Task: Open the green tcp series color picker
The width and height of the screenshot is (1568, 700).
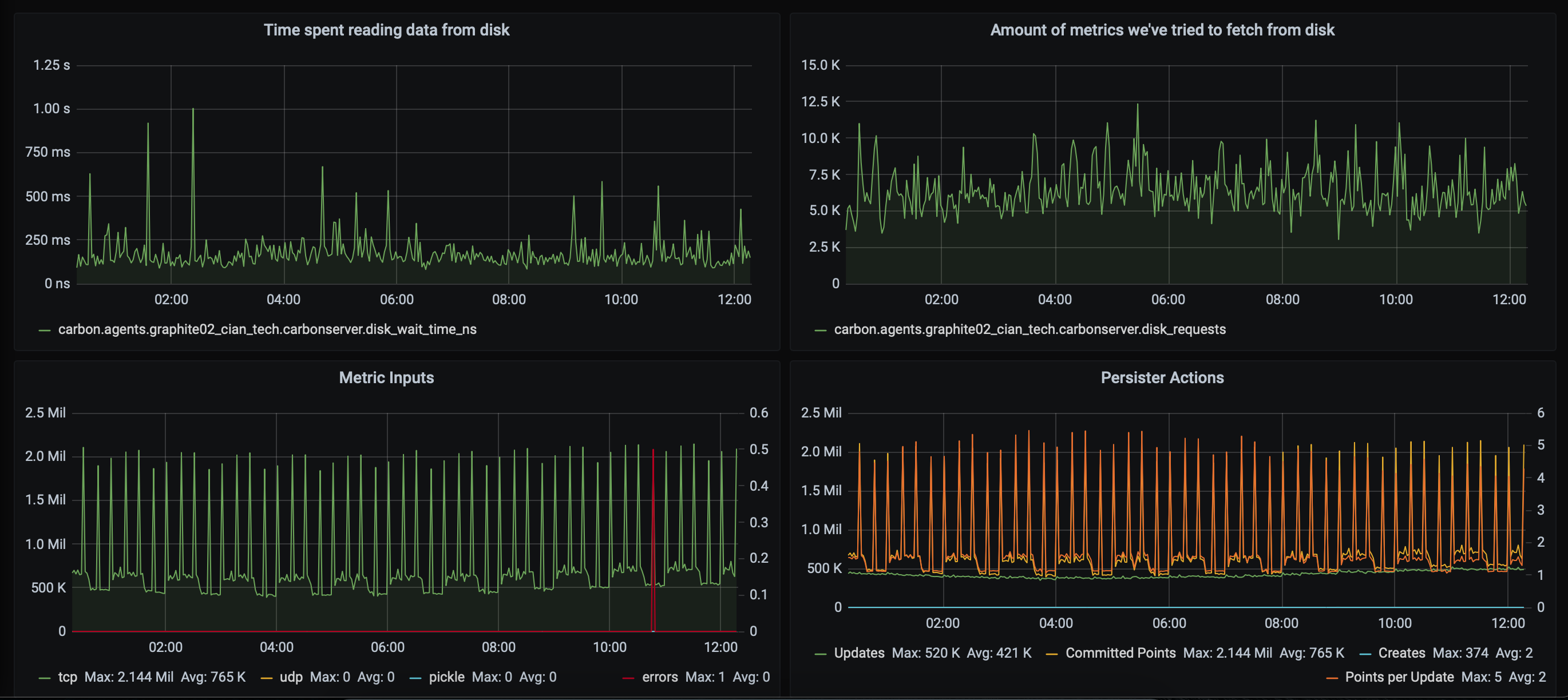Action: pyautogui.click(x=45, y=678)
